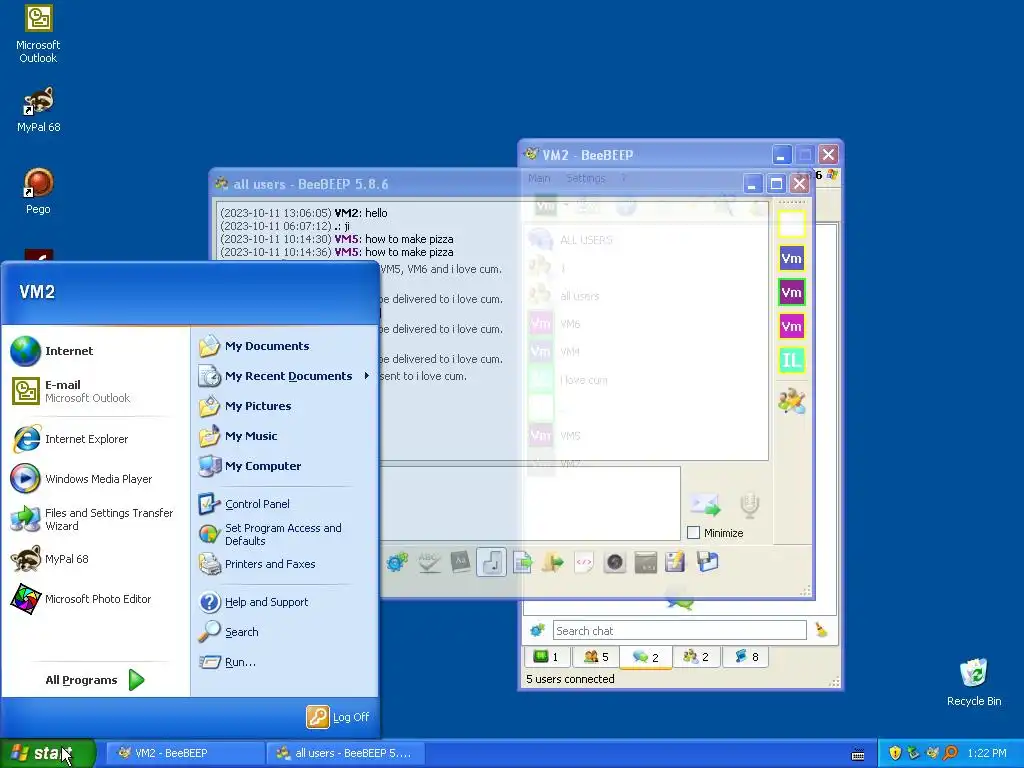Select the Recycle Bin desktop icon
The image size is (1024, 768).
coord(974,682)
